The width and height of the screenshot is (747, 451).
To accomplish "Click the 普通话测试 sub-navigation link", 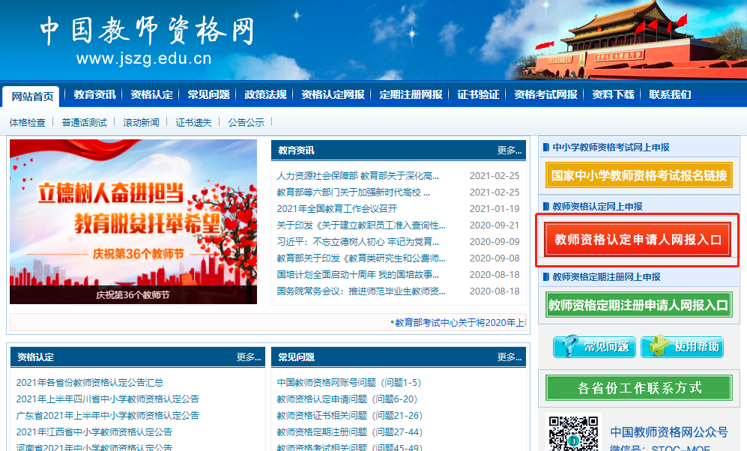I will coord(84,122).
